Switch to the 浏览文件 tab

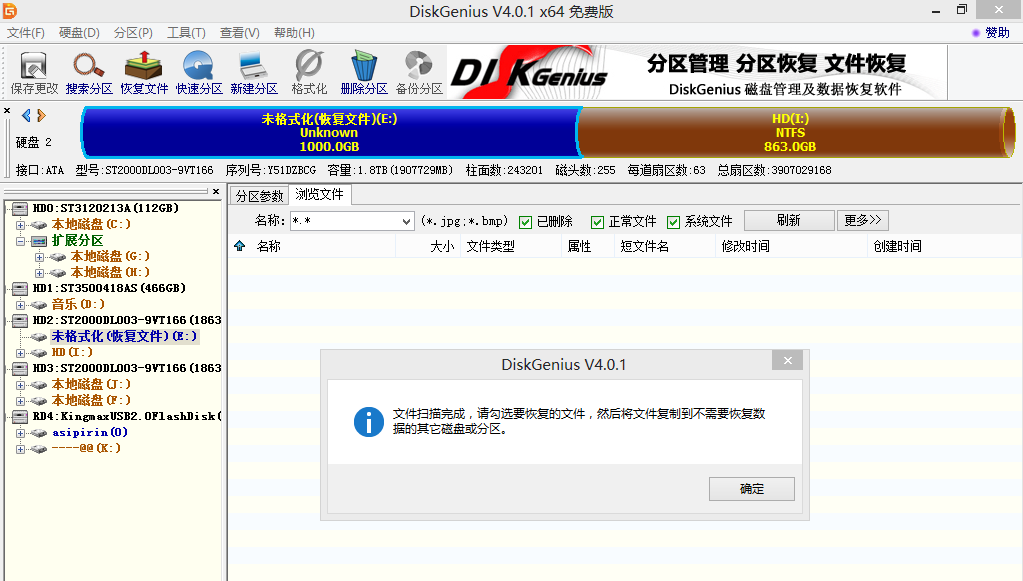pyautogui.click(x=319, y=194)
